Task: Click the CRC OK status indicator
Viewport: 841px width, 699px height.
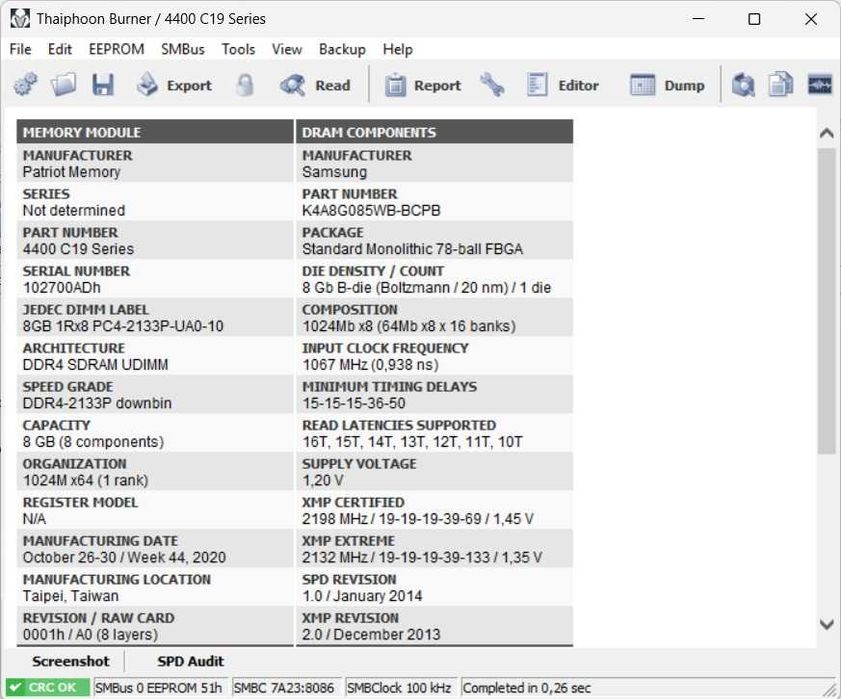Action: [x=47, y=687]
